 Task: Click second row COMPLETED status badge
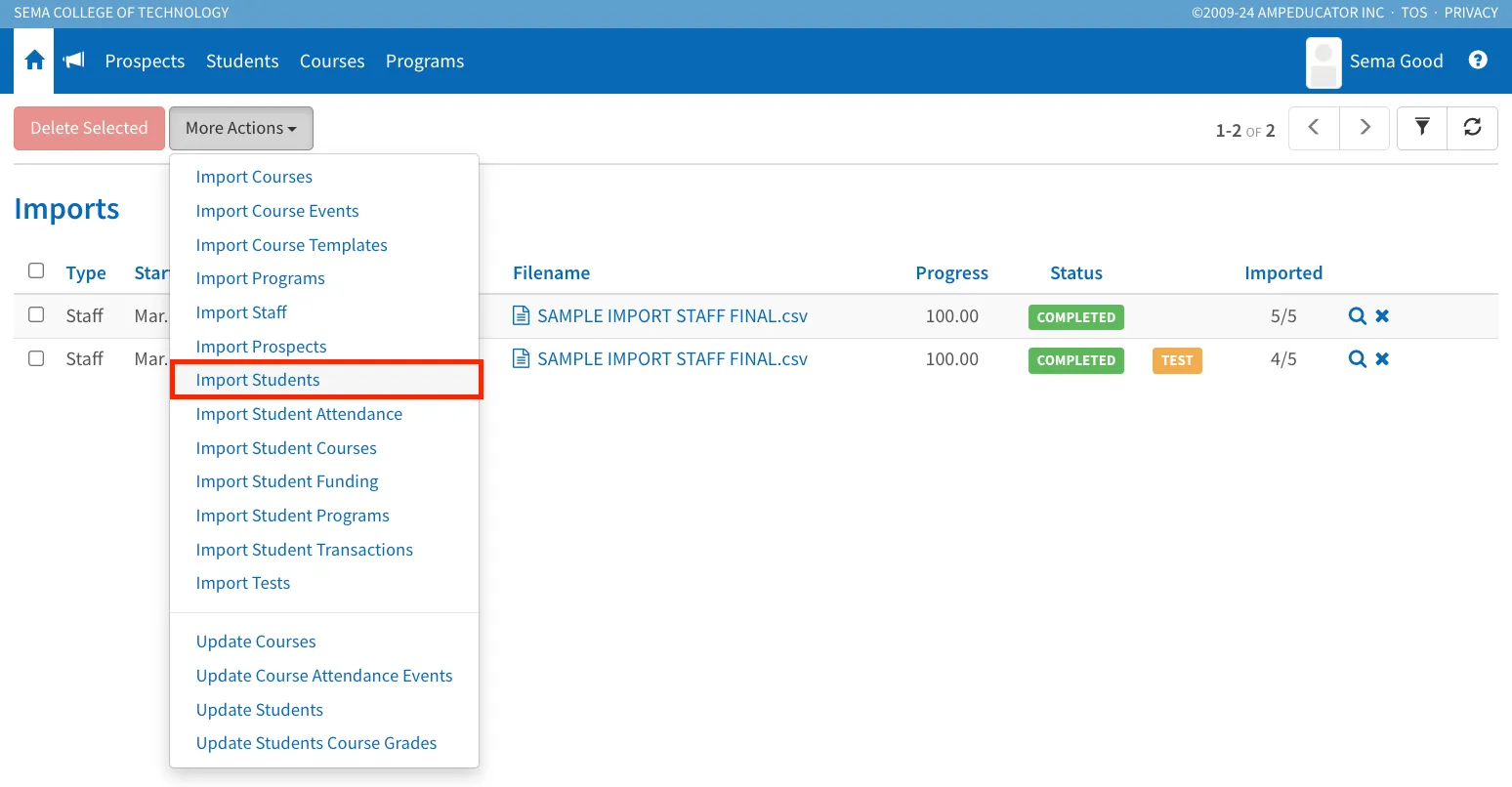click(1075, 360)
